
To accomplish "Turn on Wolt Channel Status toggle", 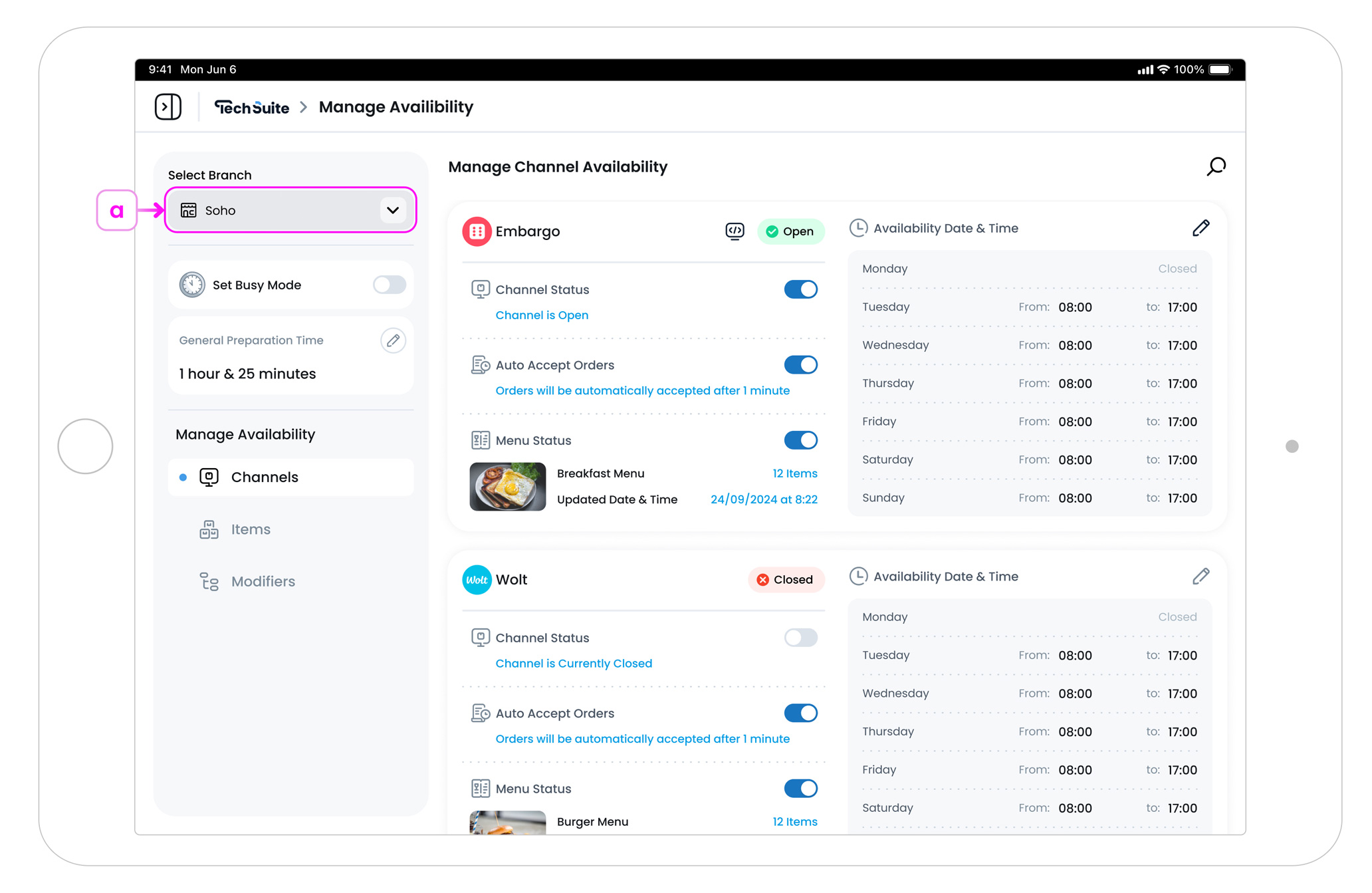I will click(x=800, y=638).
